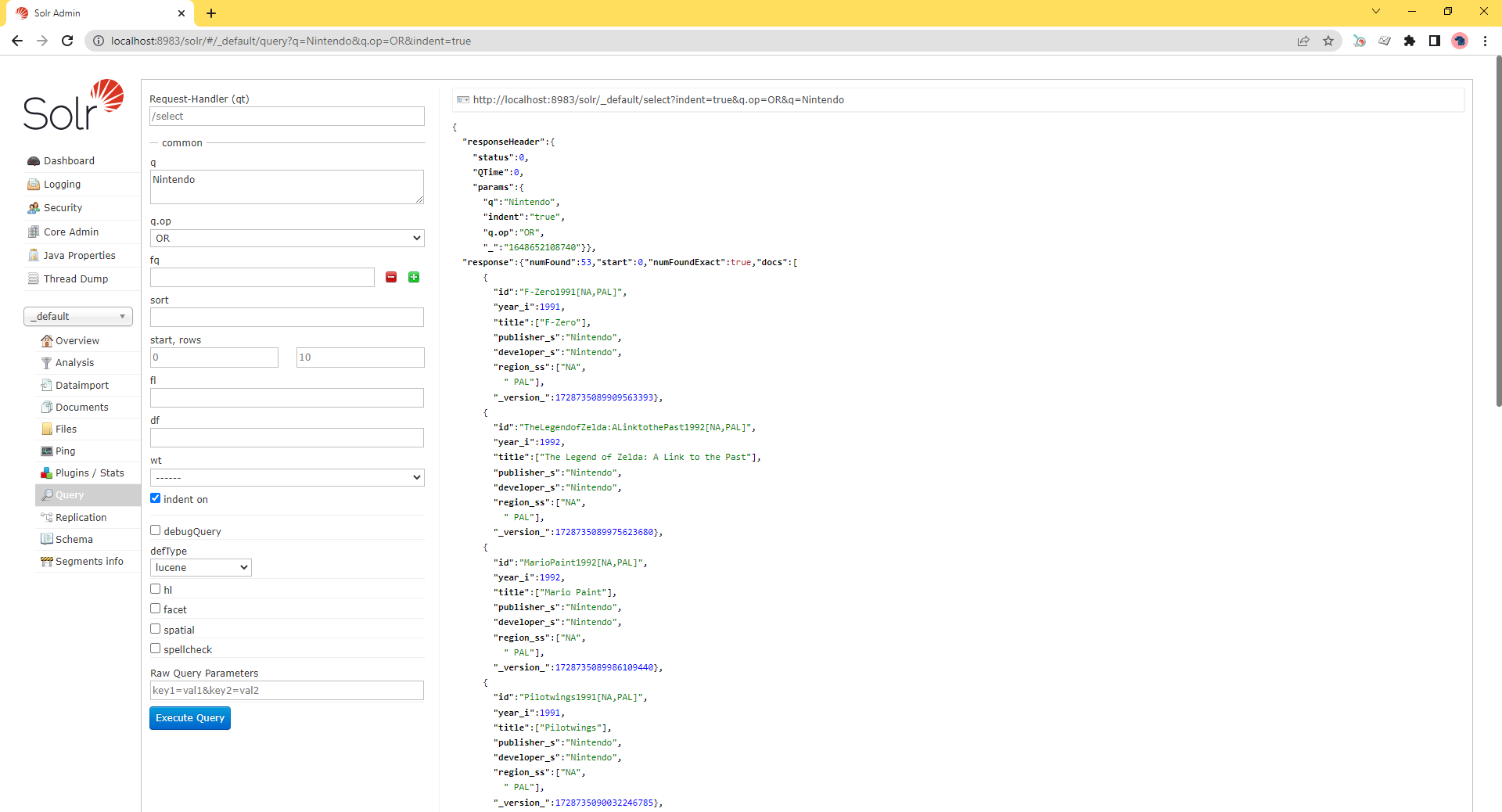
Task: Share this page icon in address bar
Action: click(1303, 41)
